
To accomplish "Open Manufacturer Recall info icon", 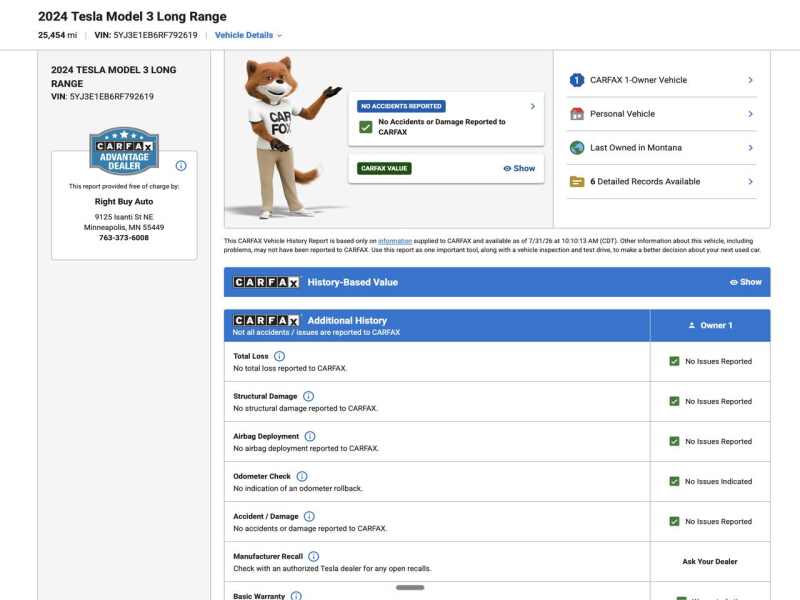I will [314, 556].
